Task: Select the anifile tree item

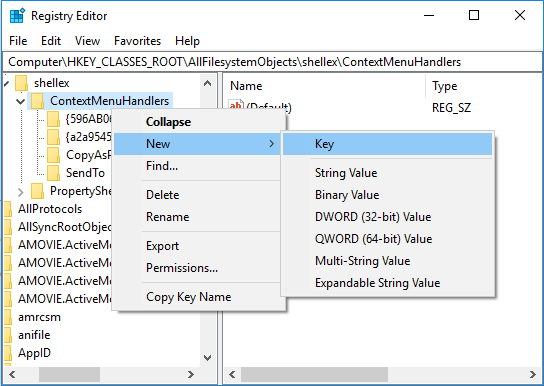Action: (x=34, y=335)
